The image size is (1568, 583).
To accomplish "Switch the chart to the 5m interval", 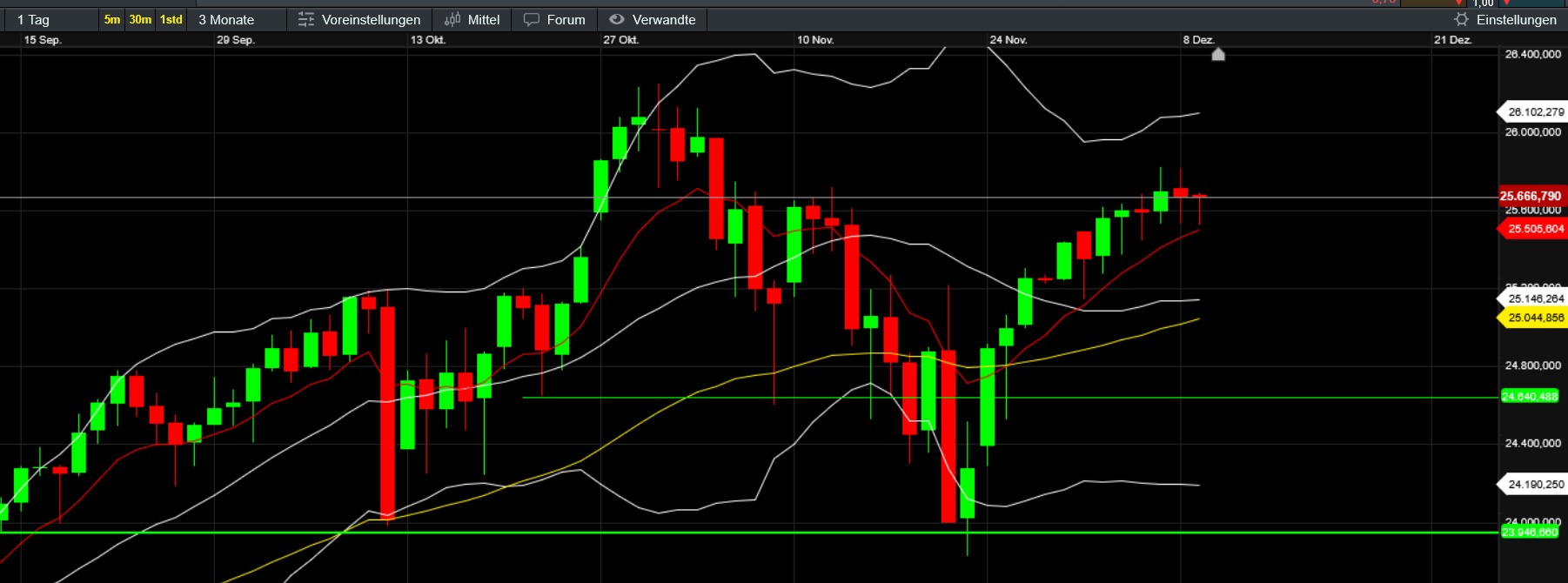I will click(112, 19).
